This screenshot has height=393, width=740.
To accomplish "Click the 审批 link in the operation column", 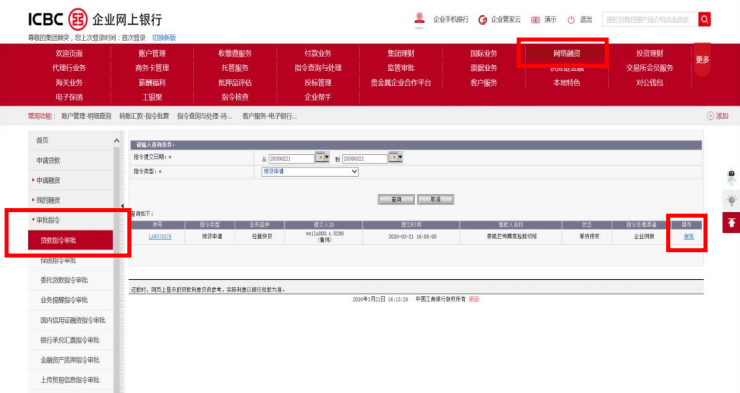I will (x=689, y=237).
